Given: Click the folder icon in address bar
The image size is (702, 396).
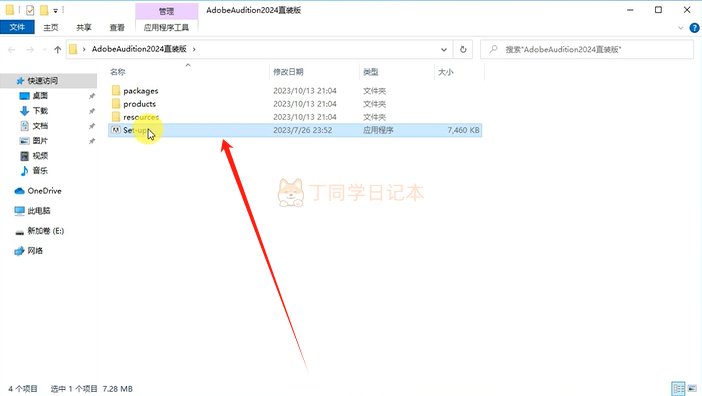Looking at the screenshot, I should [x=73, y=49].
